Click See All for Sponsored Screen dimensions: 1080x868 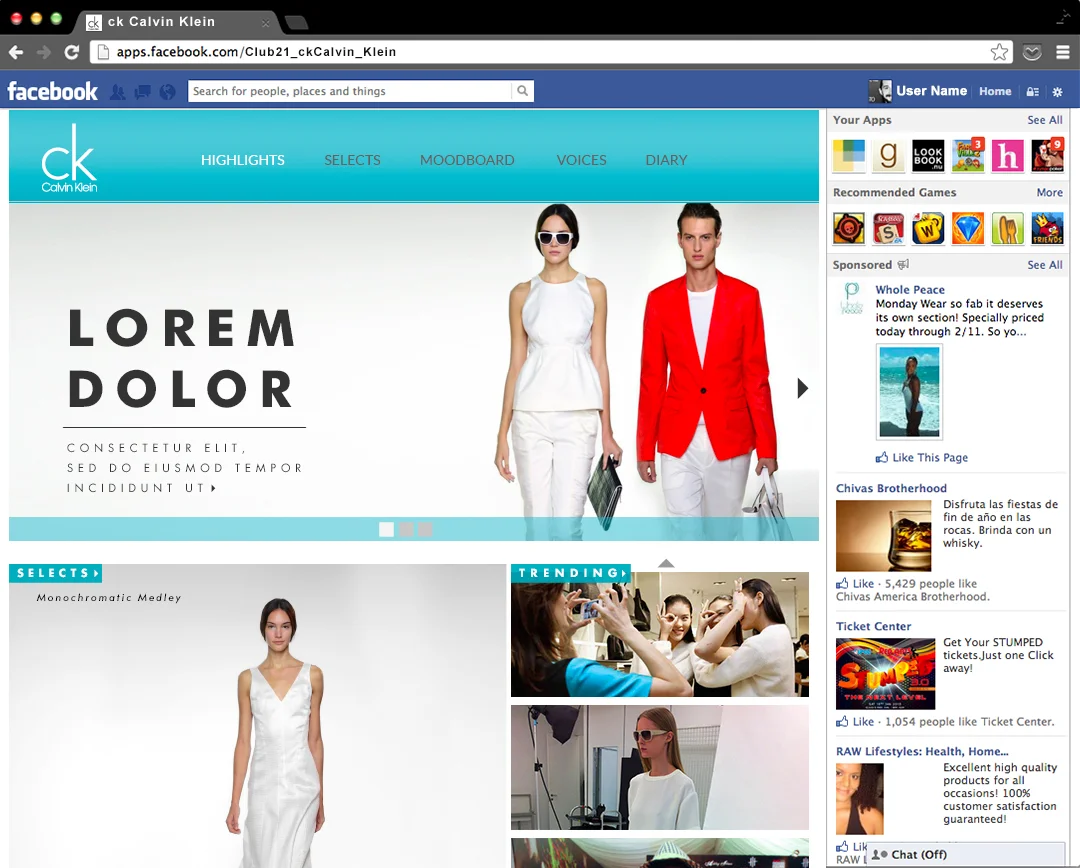click(1045, 265)
